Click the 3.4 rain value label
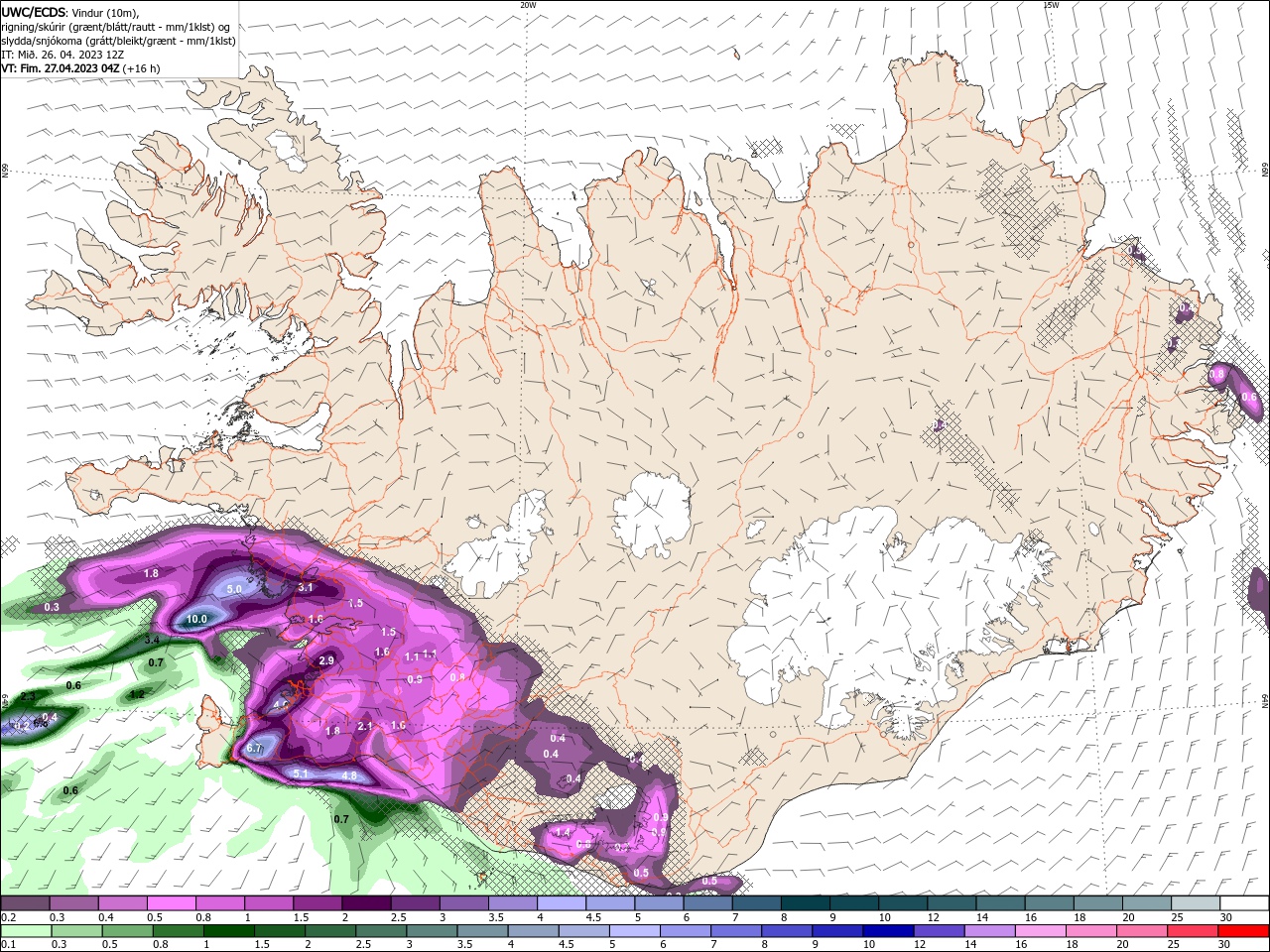Image resolution: width=1270 pixels, height=952 pixels. (x=152, y=641)
